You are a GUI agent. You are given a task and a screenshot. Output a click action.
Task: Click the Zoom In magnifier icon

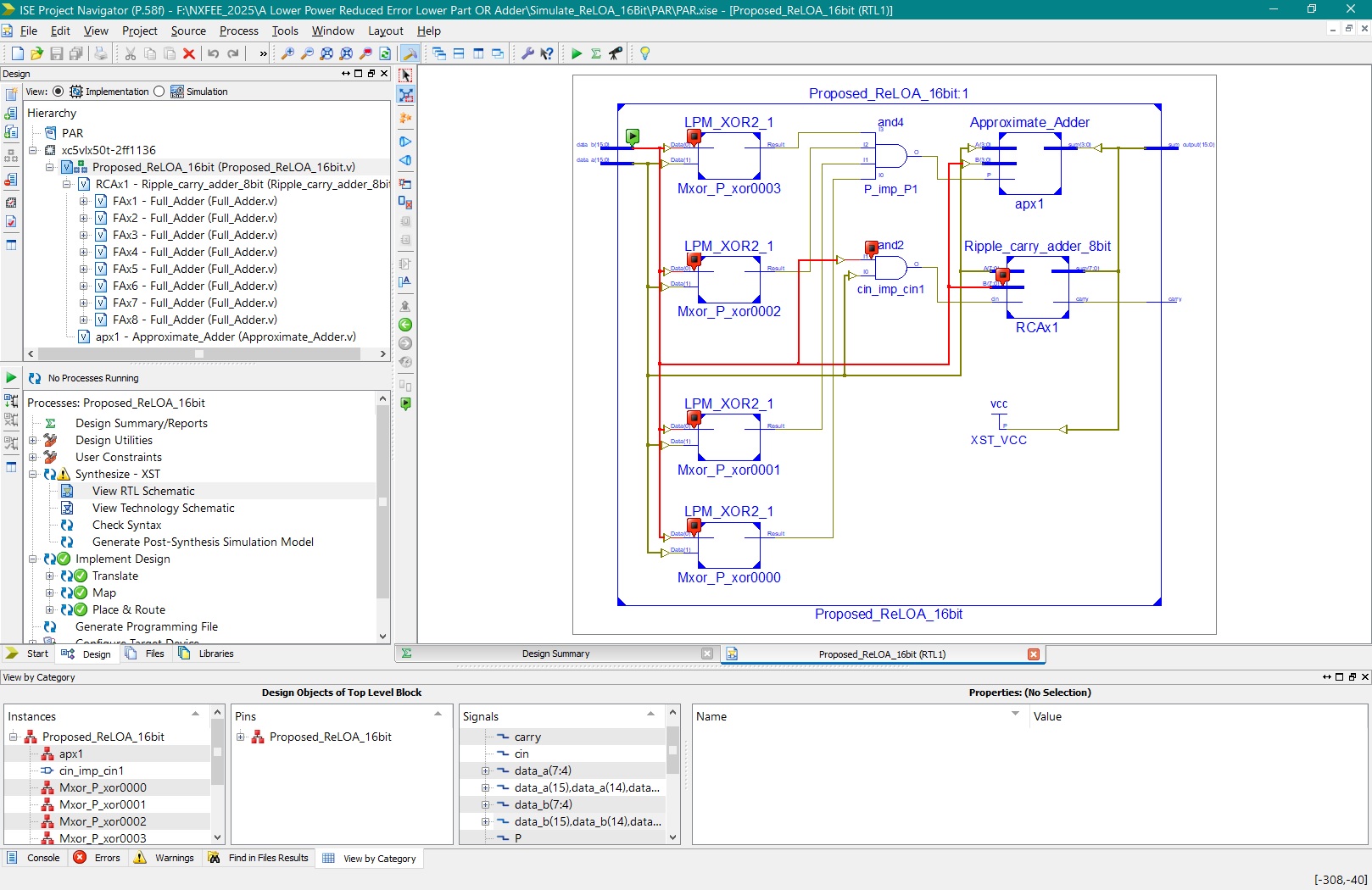pyautogui.click(x=287, y=53)
